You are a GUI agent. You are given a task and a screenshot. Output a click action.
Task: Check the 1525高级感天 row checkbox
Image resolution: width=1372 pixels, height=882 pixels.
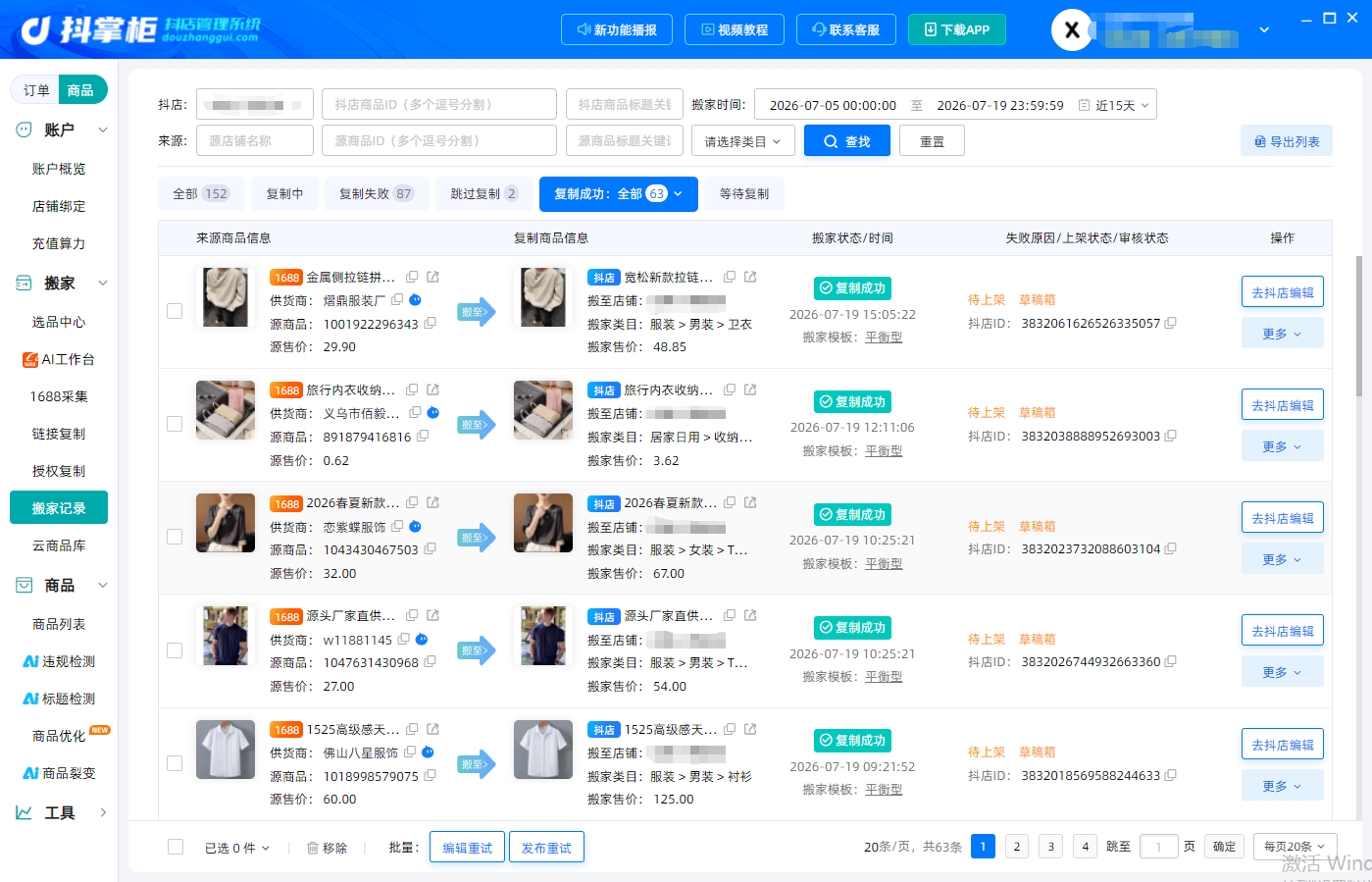point(175,763)
